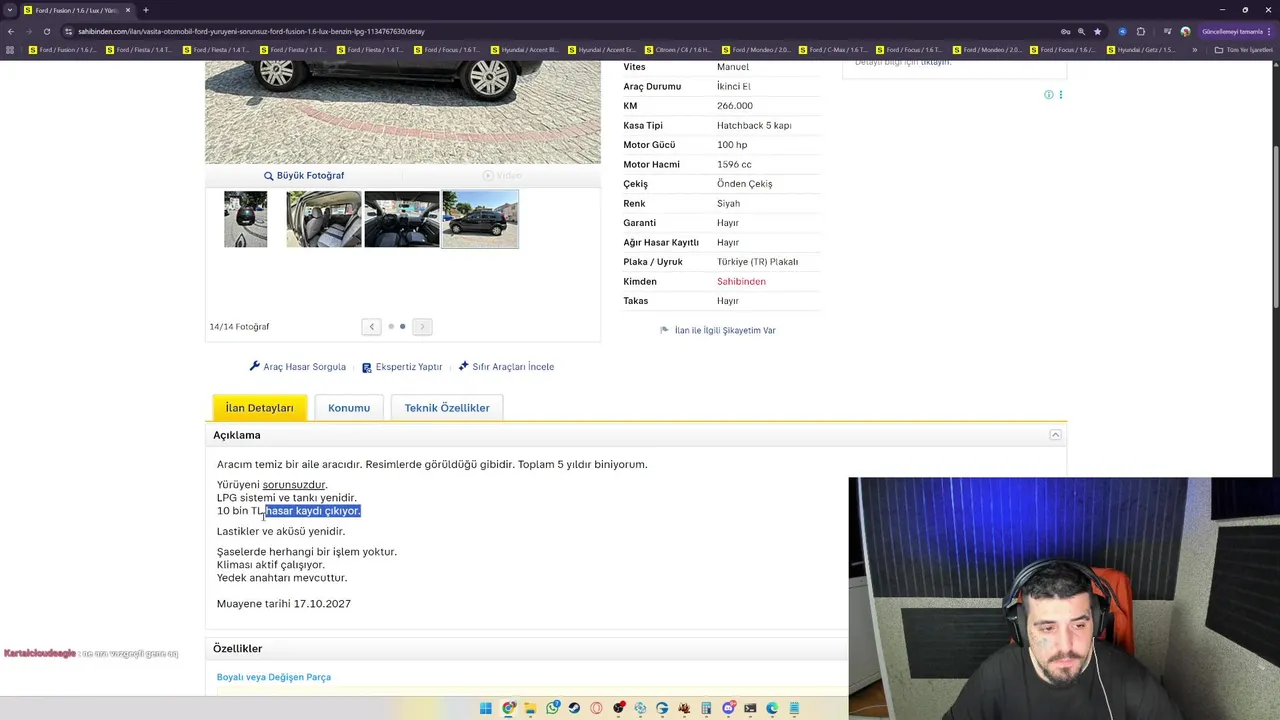This screenshot has width=1280, height=720.
Task: Open Sıfır Araçları İncele link
Action: pyautogui.click(x=506, y=367)
